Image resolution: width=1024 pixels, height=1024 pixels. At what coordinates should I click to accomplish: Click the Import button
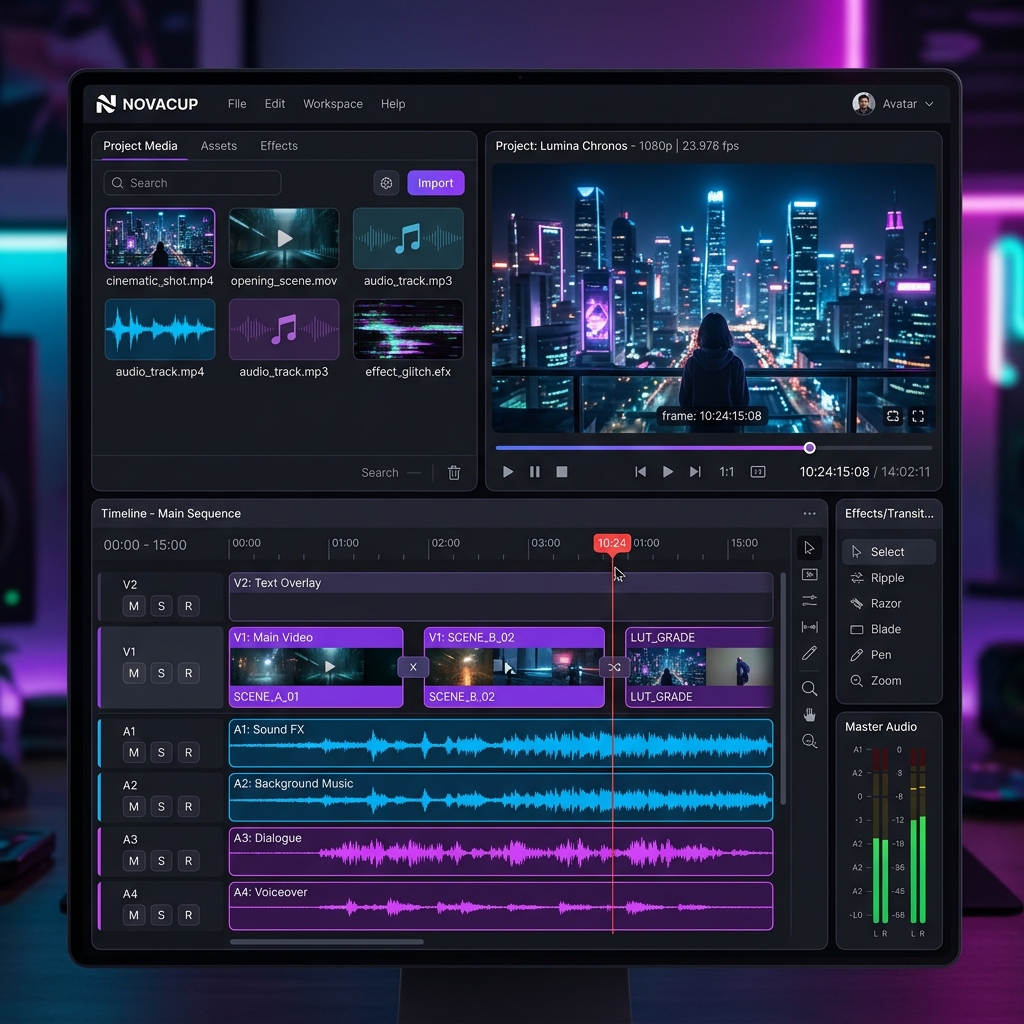pos(436,183)
